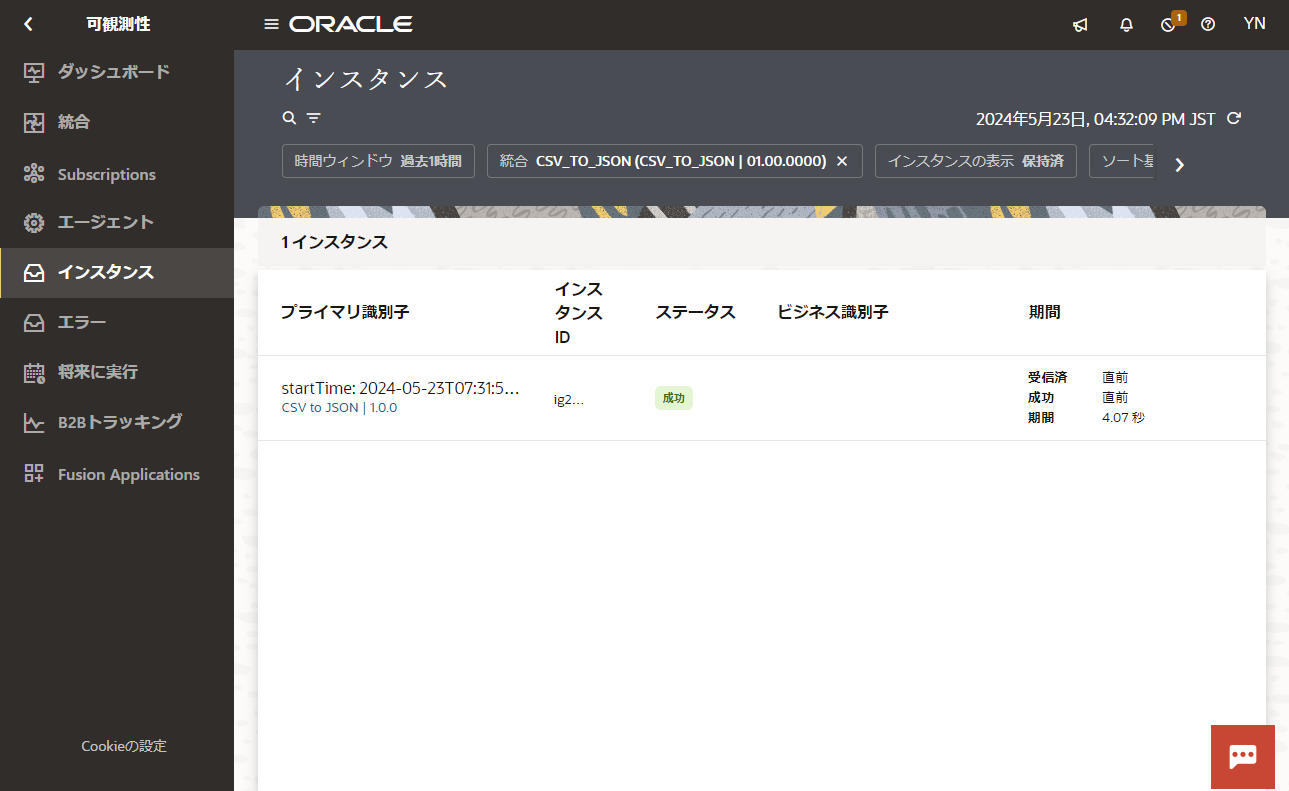Toggle the hamburger navigation menu

tap(271, 24)
